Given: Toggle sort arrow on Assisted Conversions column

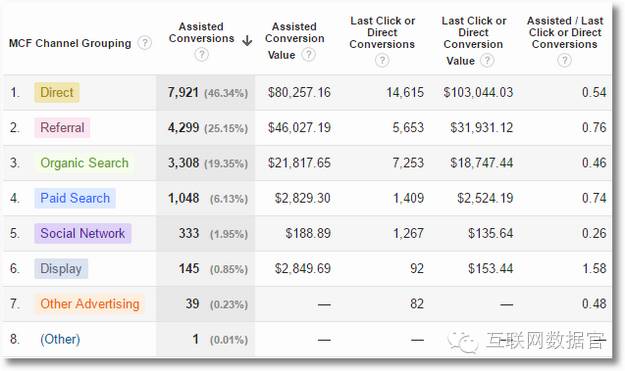Looking at the screenshot, I should click(x=247, y=40).
